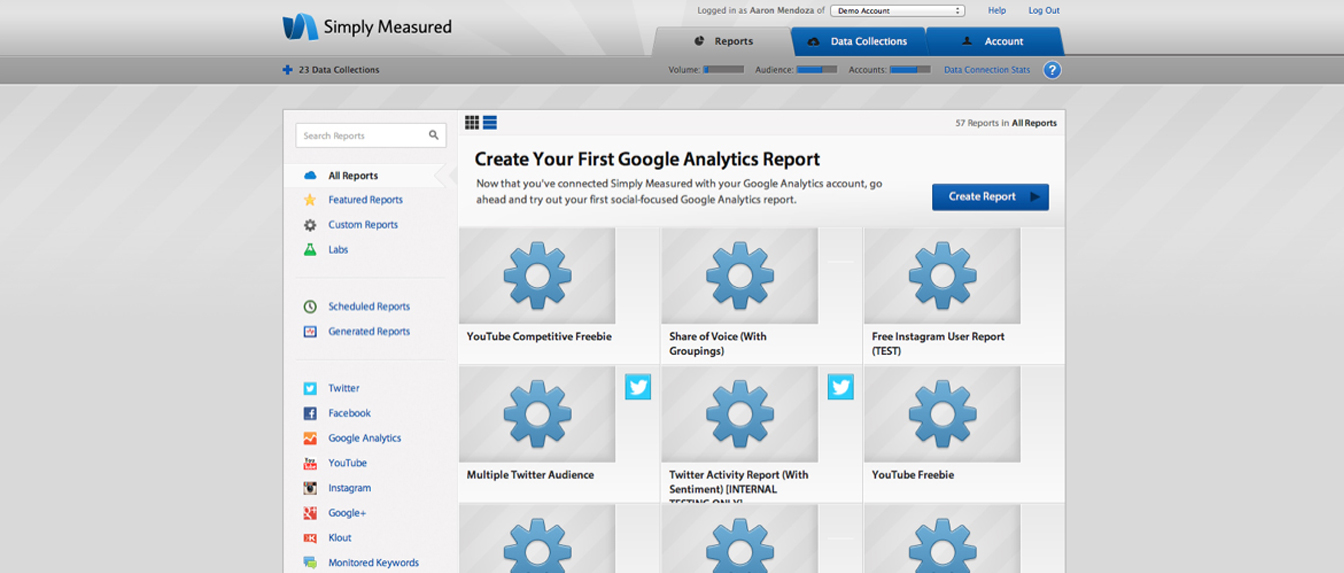Open Free Instagram User Report thumbnail
The height and width of the screenshot is (573, 1344).
pos(943,275)
